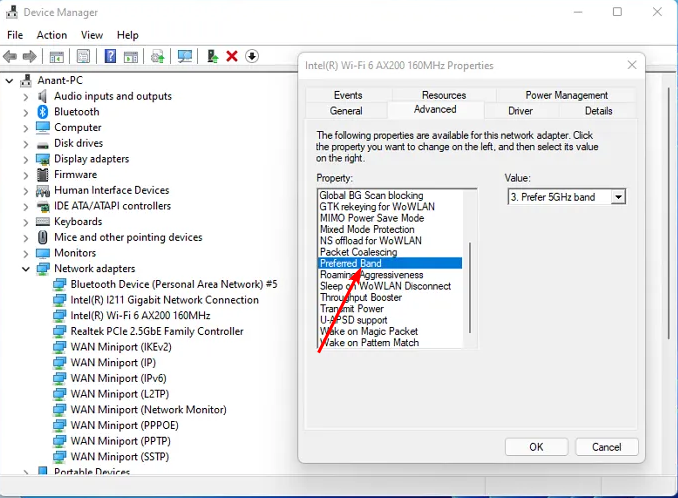Select Bluetooth Device (Personal Area Network) #5
The width and height of the screenshot is (678, 498).
(x=174, y=284)
